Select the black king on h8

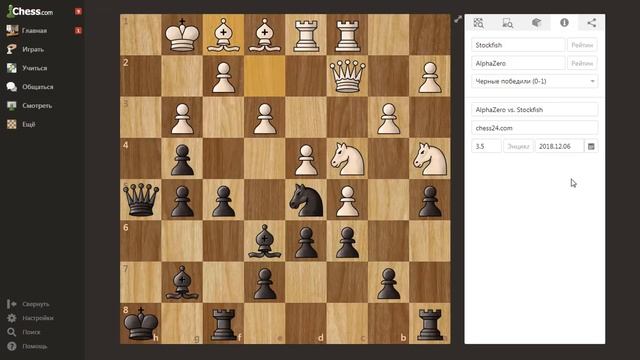click(141, 323)
